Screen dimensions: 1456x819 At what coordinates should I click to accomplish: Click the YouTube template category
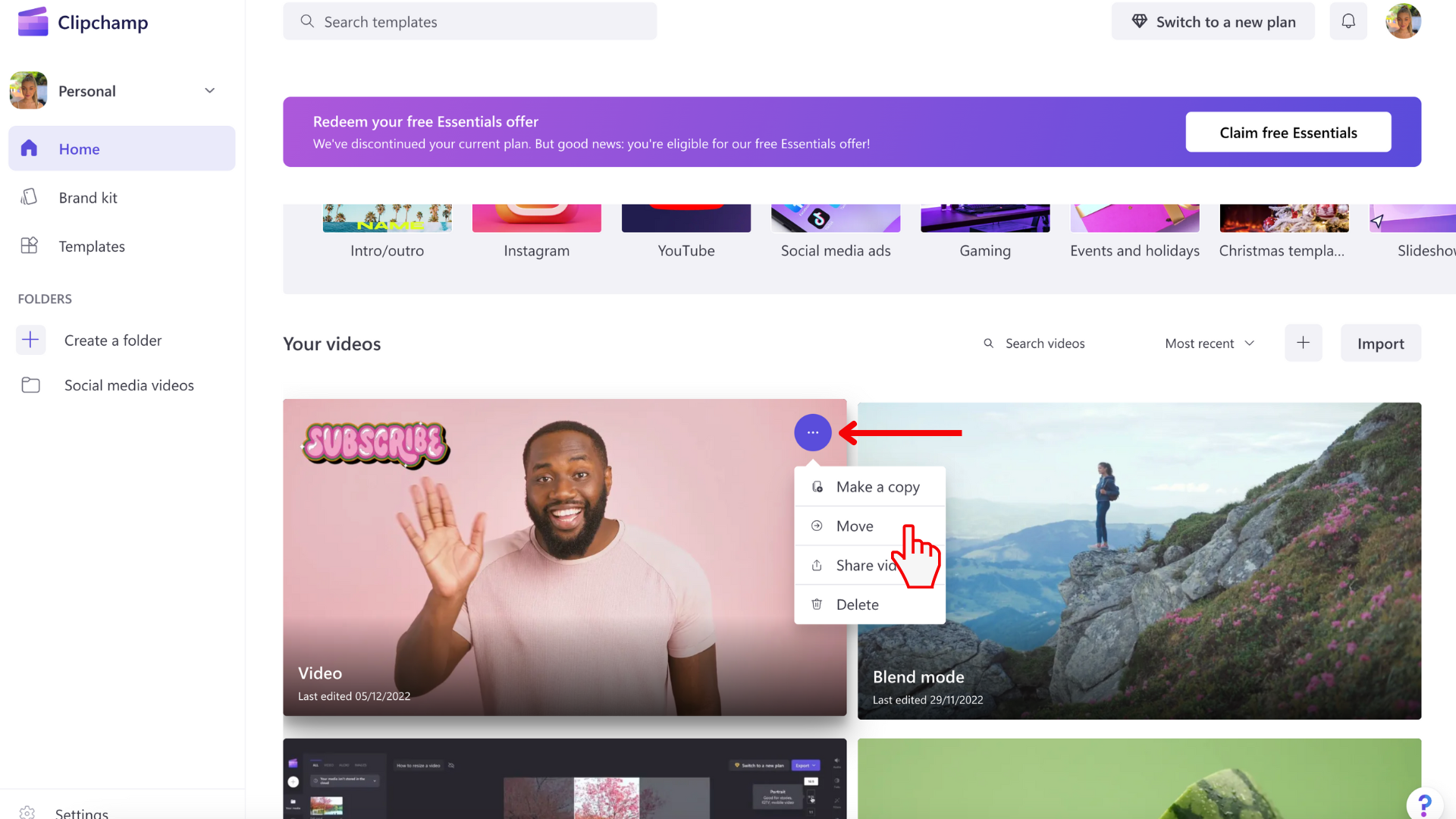[686, 230]
